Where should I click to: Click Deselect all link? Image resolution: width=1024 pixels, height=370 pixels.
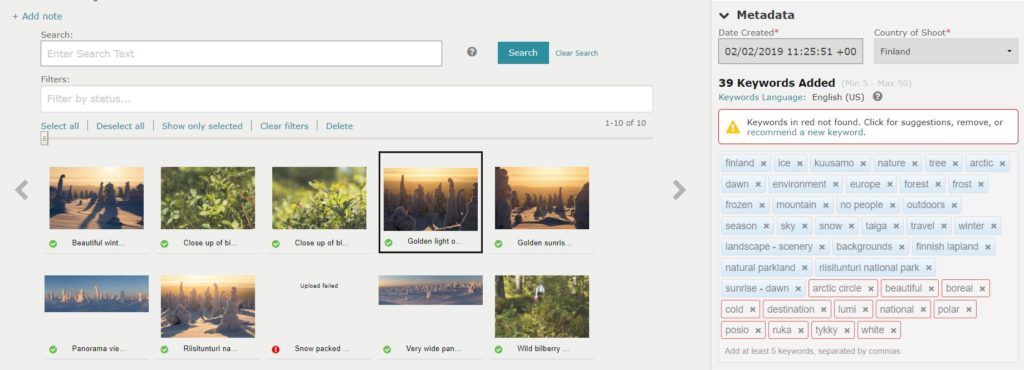[120, 126]
